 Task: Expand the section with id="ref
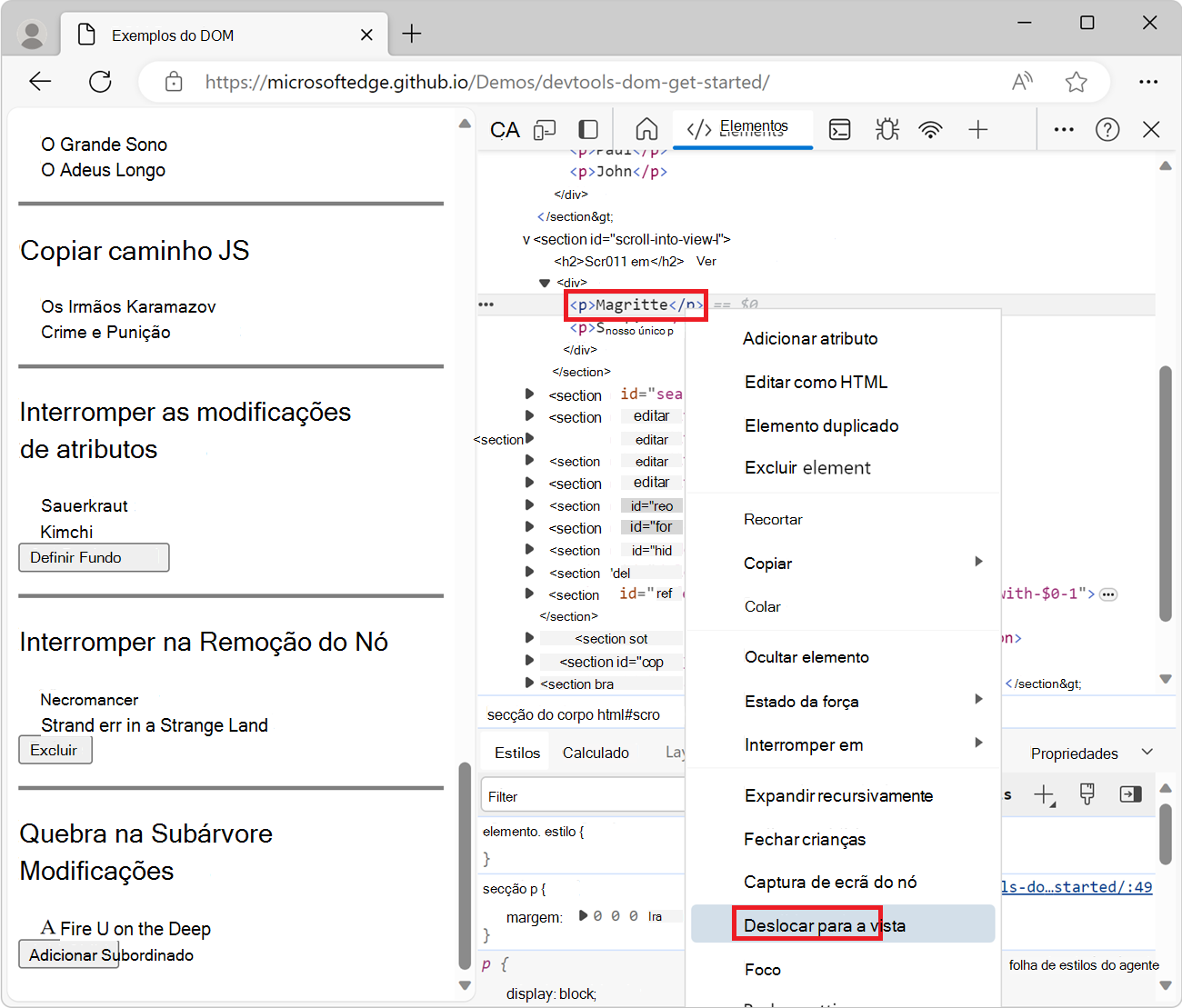529,594
